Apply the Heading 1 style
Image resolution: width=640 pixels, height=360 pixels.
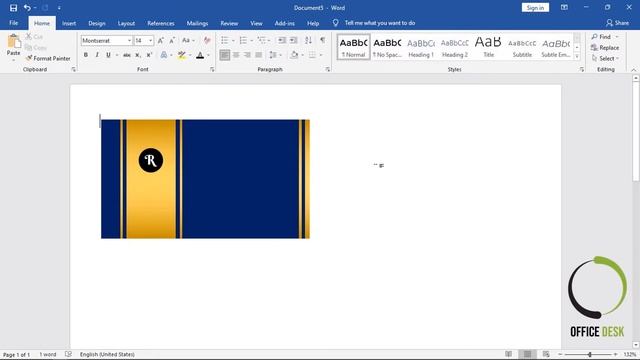click(421, 47)
